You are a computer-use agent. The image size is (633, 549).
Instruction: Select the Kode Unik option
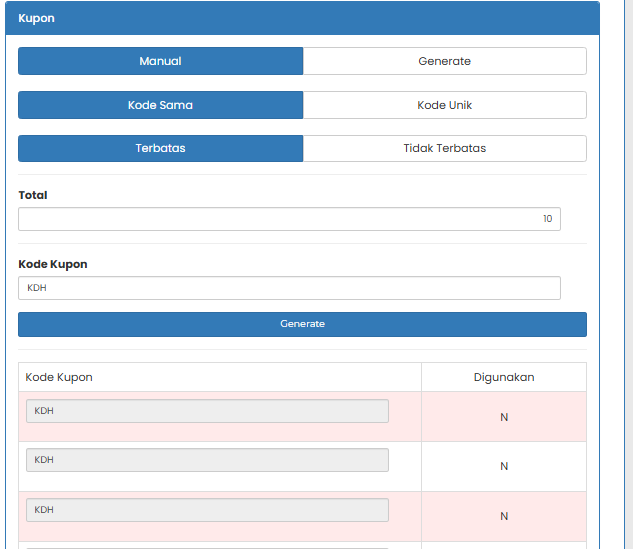pos(444,105)
